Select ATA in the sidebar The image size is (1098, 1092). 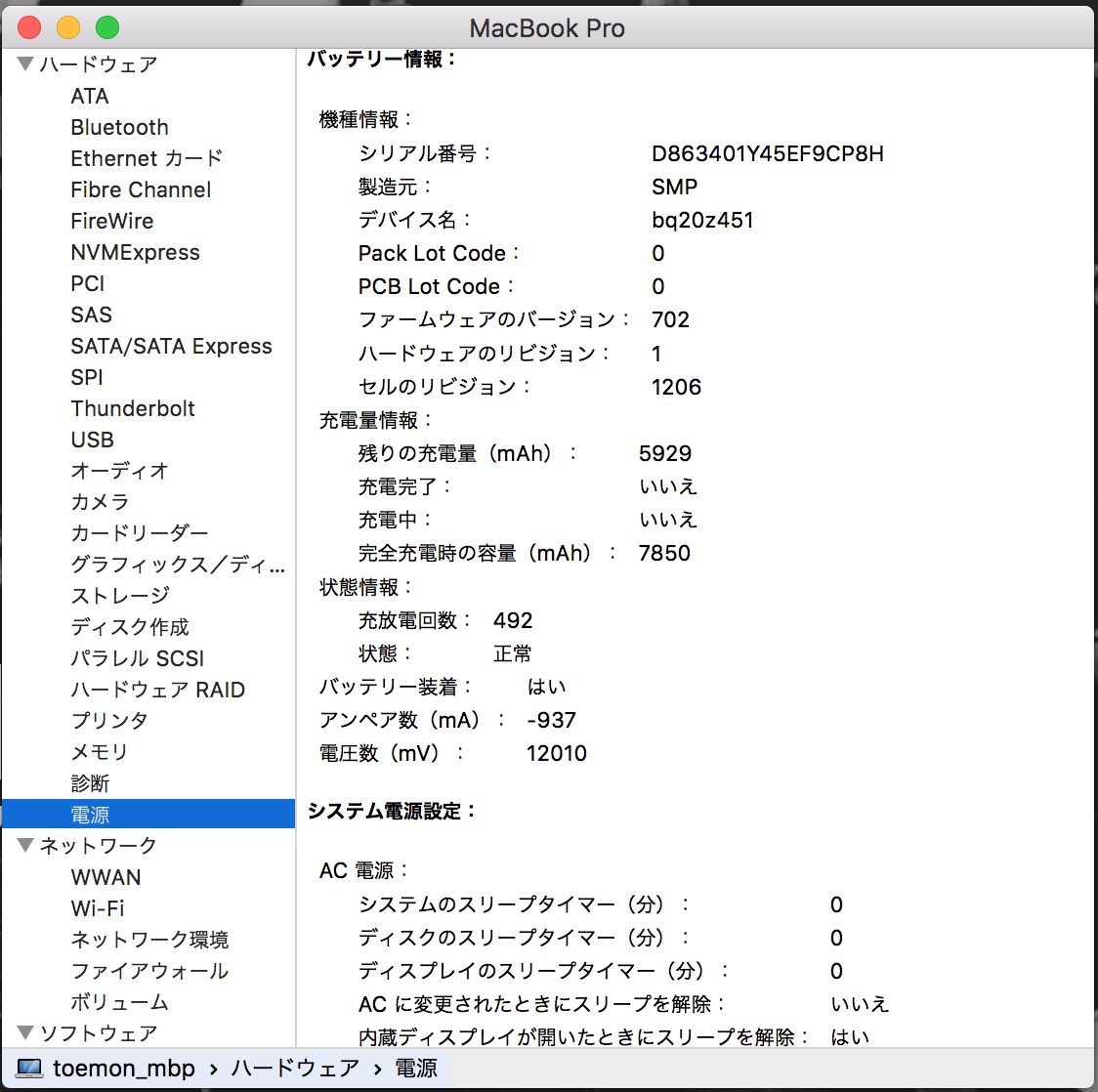(x=90, y=96)
